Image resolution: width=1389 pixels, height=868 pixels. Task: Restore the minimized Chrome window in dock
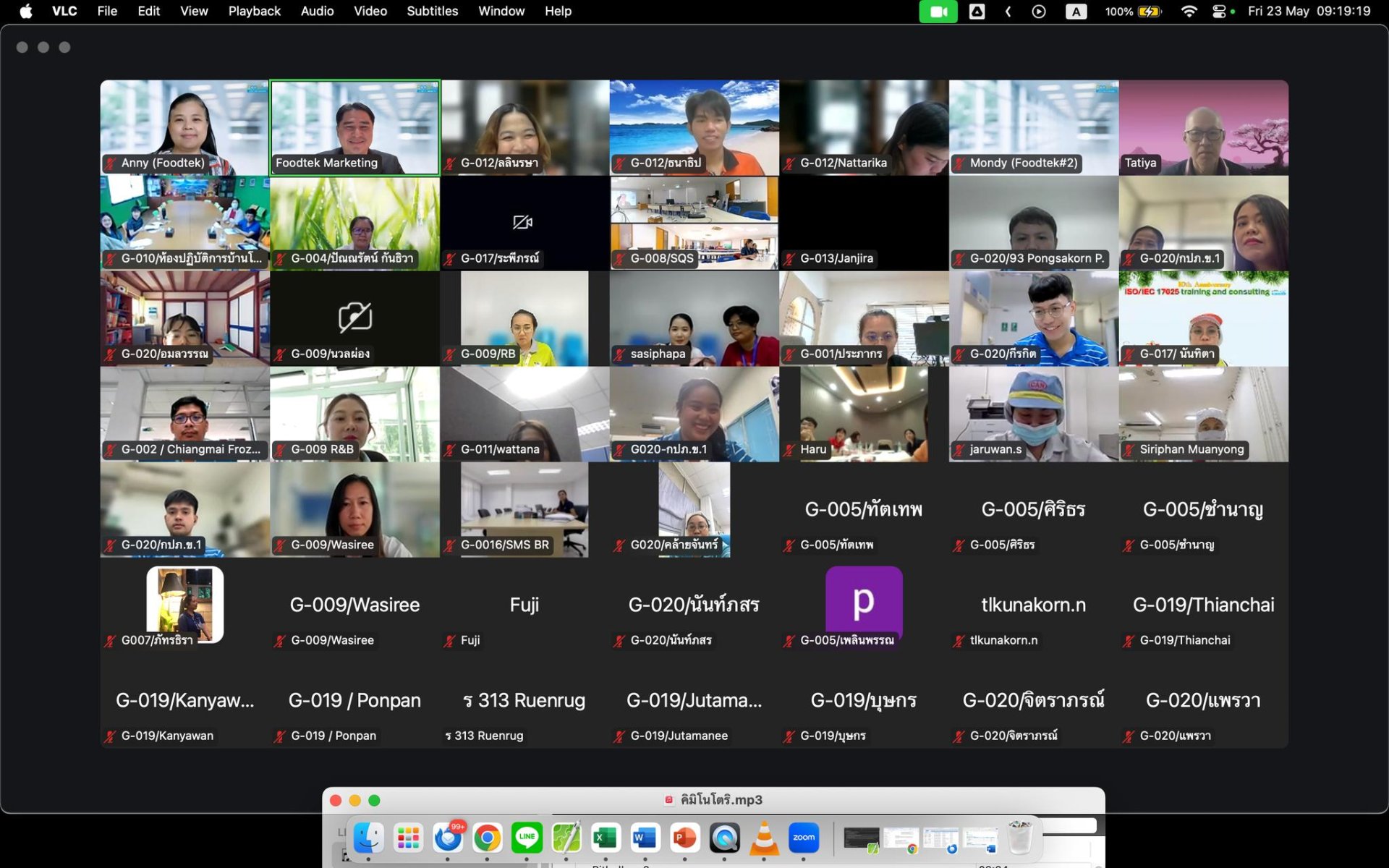[901, 838]
